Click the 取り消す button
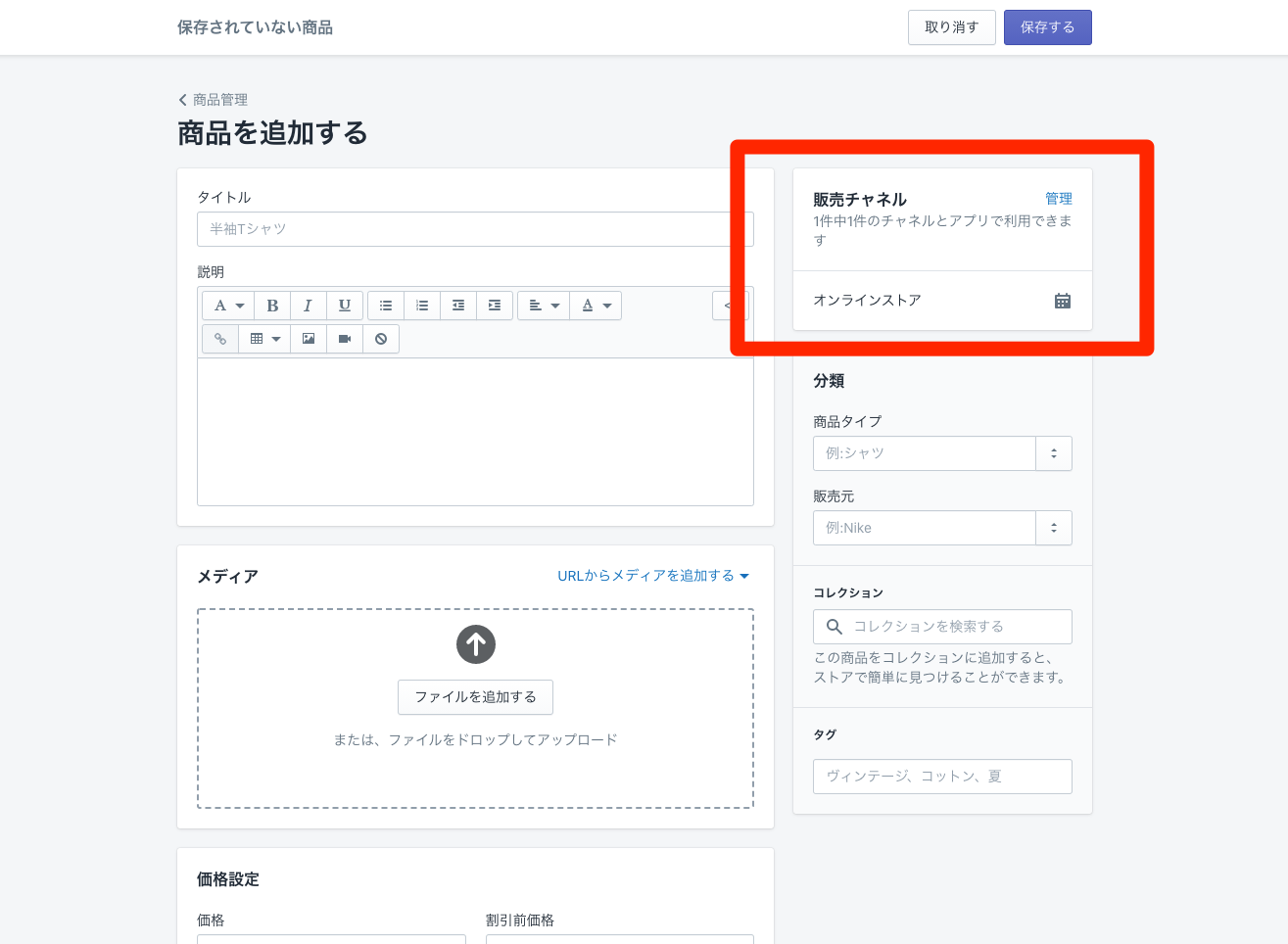This screenshot has height=944, width=1288. (951, 27)
